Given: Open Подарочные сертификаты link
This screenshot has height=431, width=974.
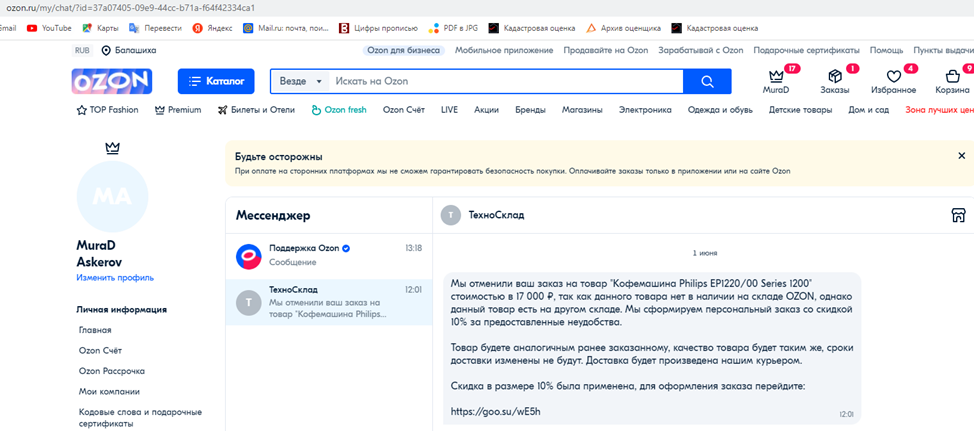Looking at the screenshot, I should pos(806,50).
